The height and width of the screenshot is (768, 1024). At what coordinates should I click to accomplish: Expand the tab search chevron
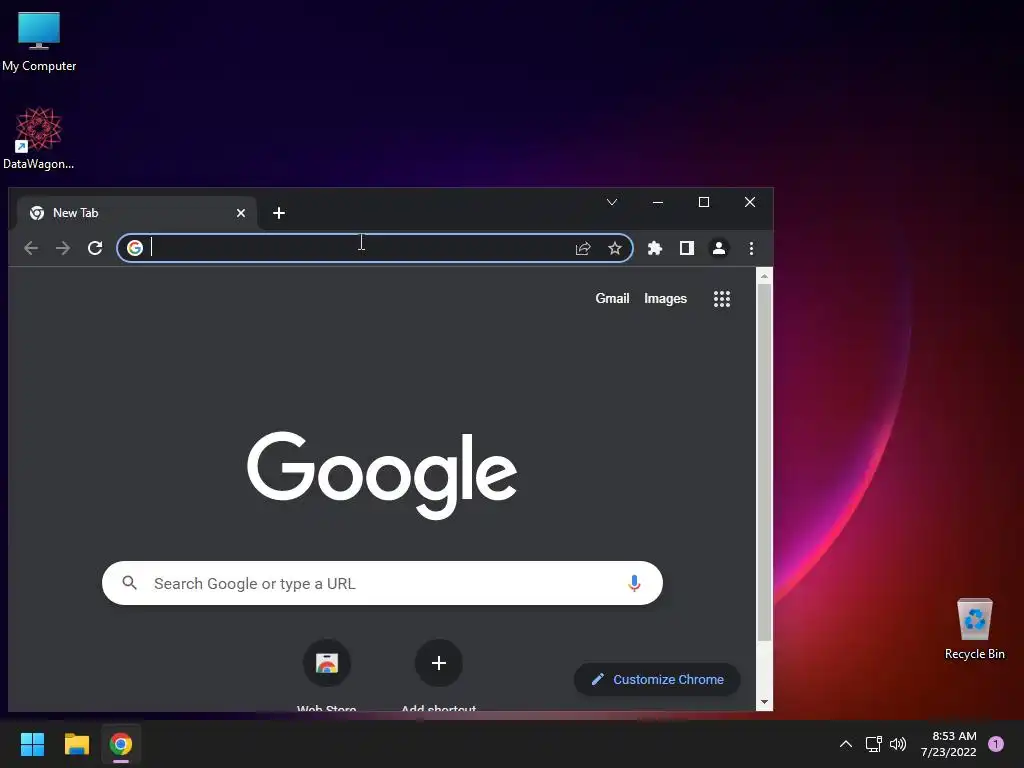point(612,202)
